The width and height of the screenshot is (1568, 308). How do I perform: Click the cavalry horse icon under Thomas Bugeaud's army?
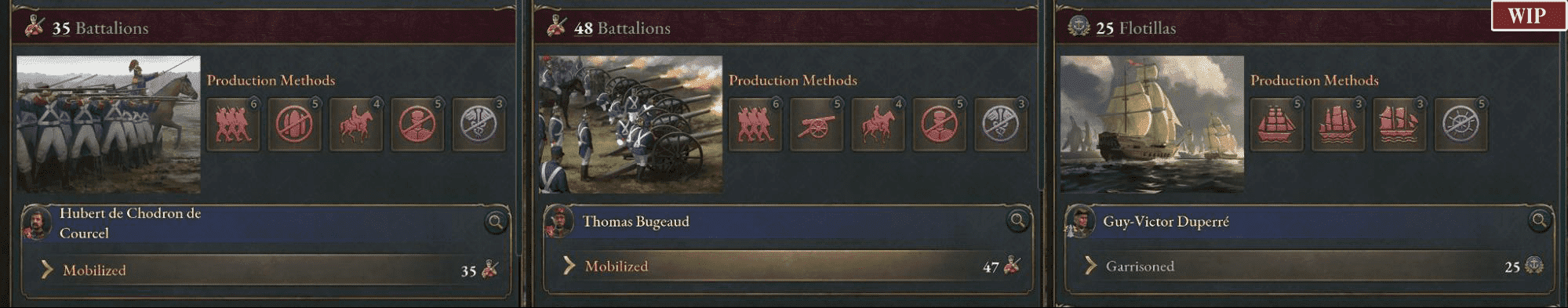878,124
